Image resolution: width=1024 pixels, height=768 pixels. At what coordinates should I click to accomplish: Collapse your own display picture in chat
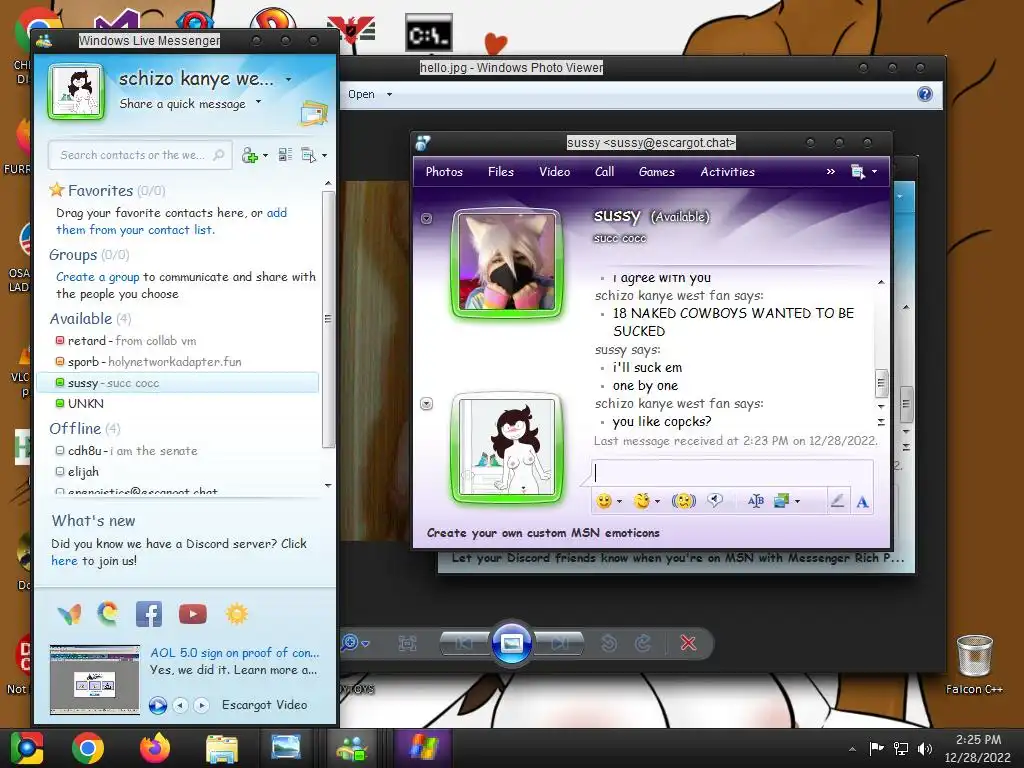(426, 404)
